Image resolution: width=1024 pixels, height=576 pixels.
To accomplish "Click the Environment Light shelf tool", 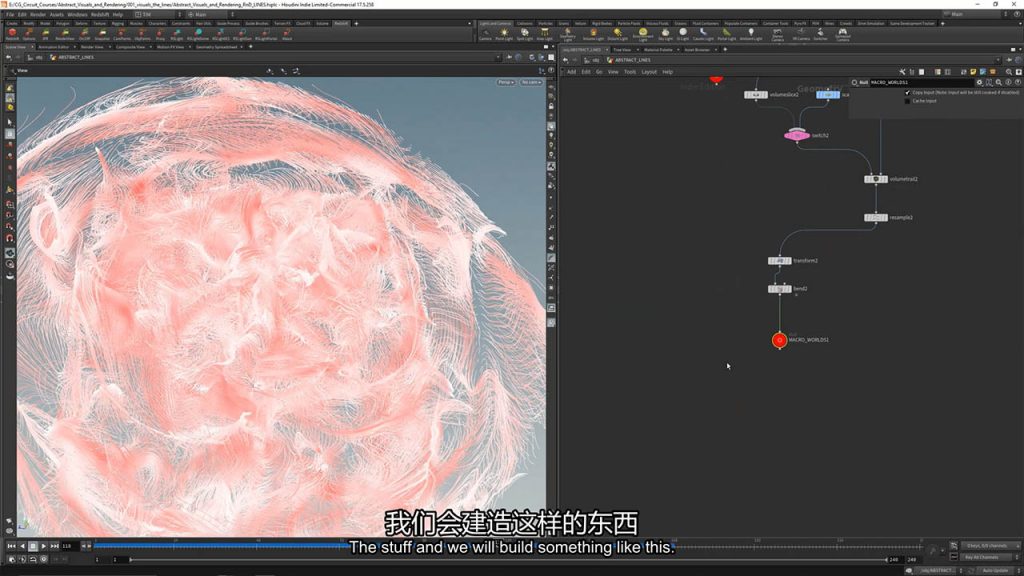I will coord(643,33).
